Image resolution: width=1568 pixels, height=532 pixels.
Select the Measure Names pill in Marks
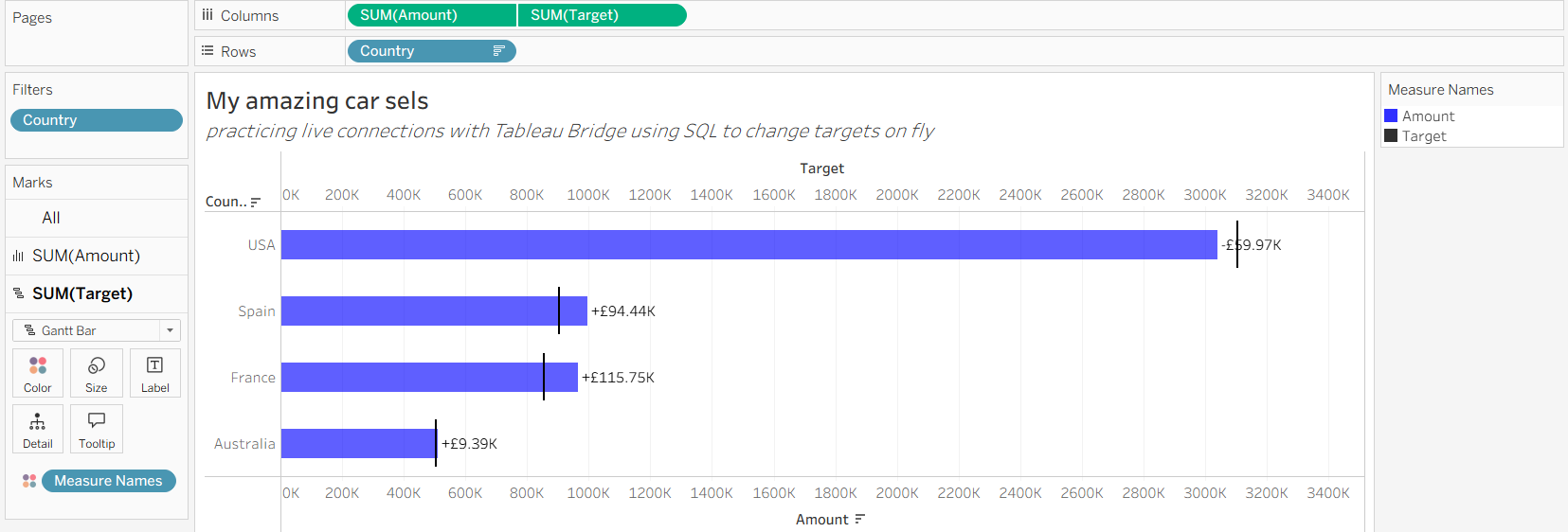tap(109, 481)
